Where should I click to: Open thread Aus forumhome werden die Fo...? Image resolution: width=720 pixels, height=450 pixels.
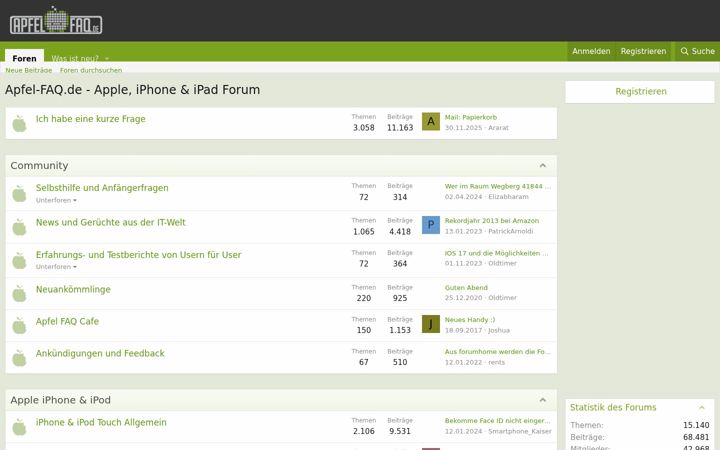498,352
